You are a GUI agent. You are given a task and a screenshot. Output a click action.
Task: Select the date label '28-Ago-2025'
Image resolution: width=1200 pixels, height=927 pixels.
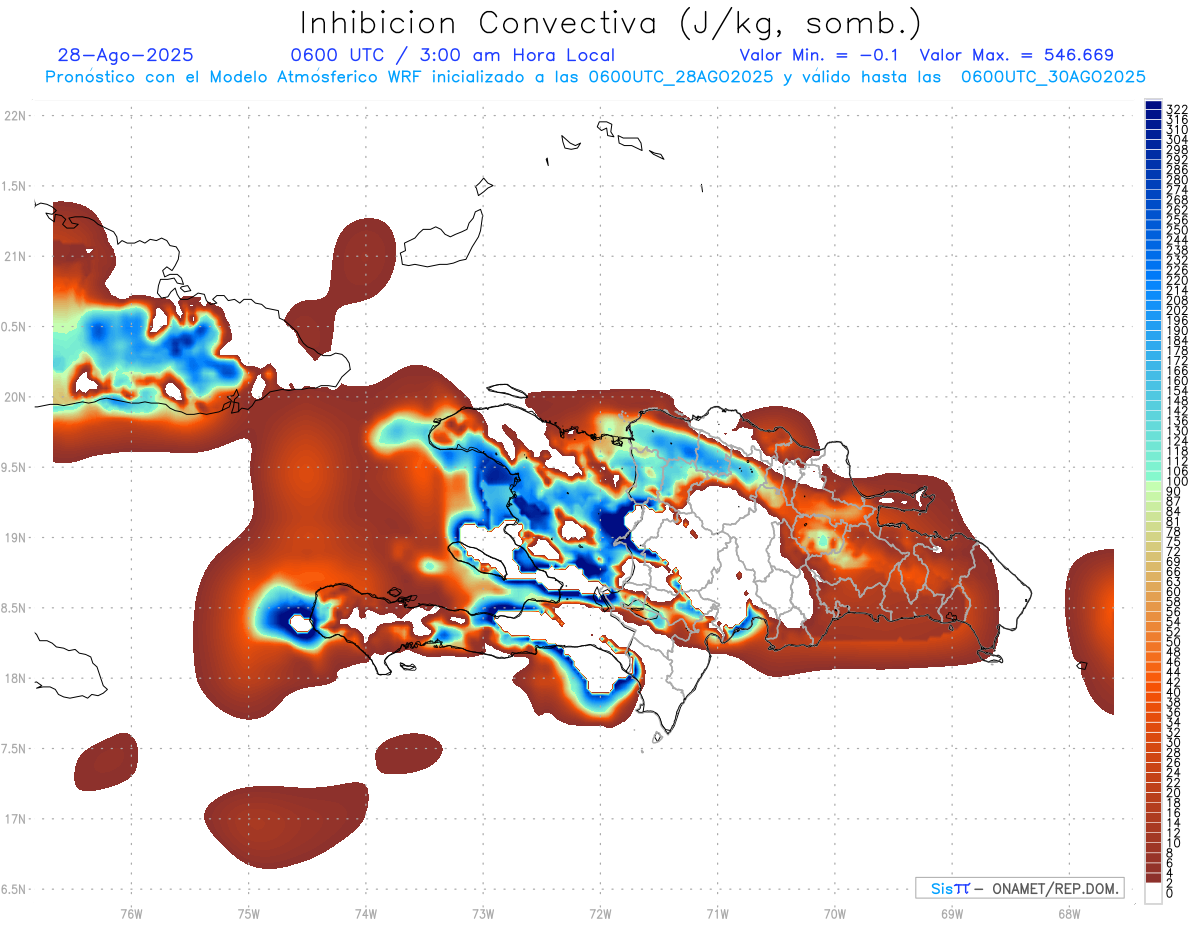[x=125, y=55]
